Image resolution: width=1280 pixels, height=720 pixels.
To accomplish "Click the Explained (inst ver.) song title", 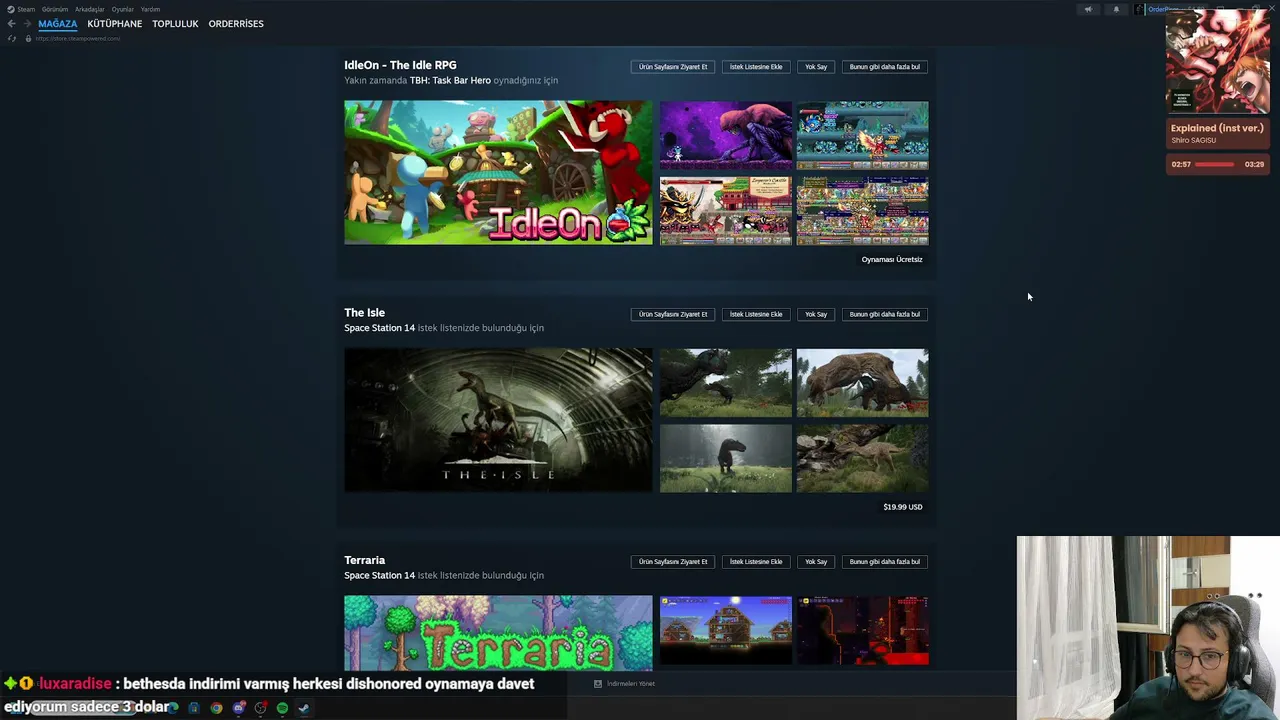I will (x=1217, y=128).
